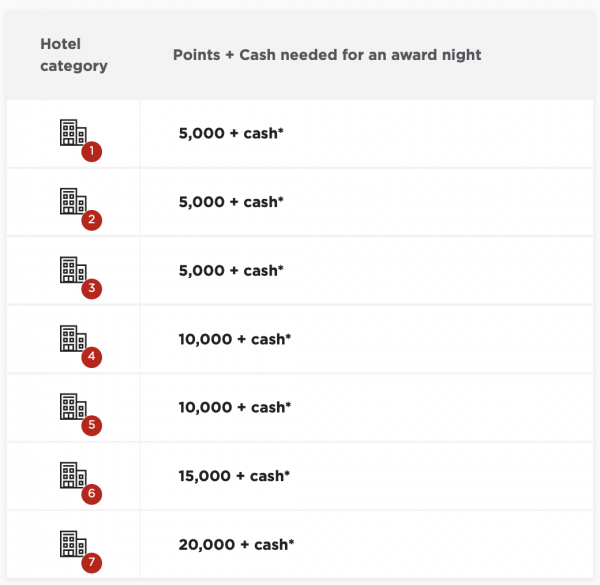This screenshot has height=585, width=600.
Task: Select the category 3 hotel icon
Action: pos(72,269)
